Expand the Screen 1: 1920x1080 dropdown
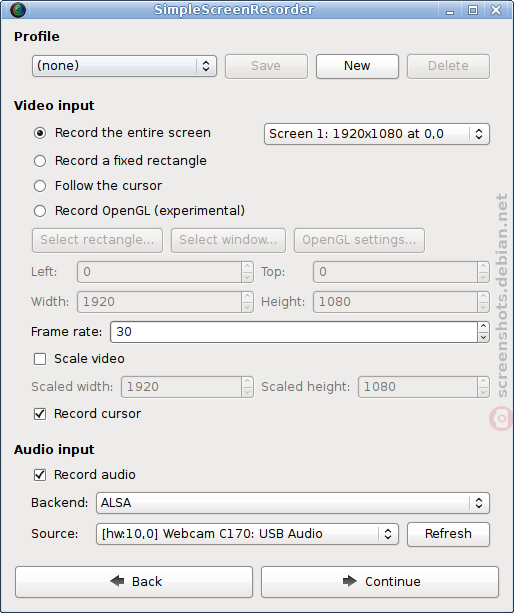The image size is (514, 613). [377, 134]
